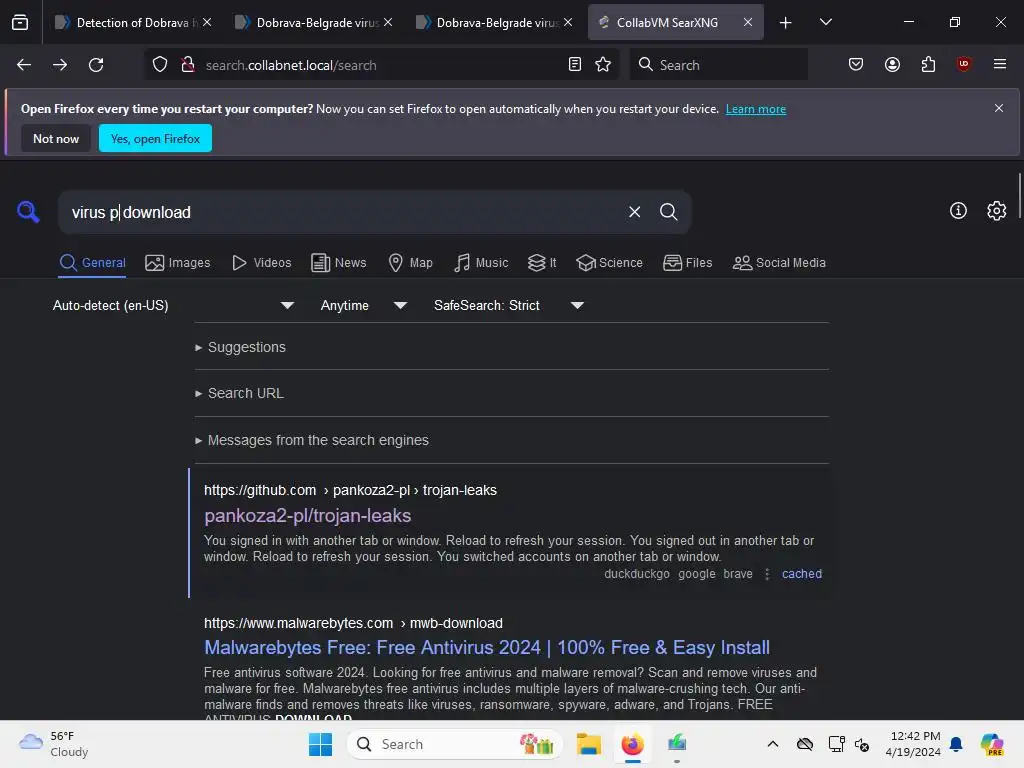The width and height of the screenshot is (1024, 768).
Task: Select Files search category
Action: (x=687, y=263)
